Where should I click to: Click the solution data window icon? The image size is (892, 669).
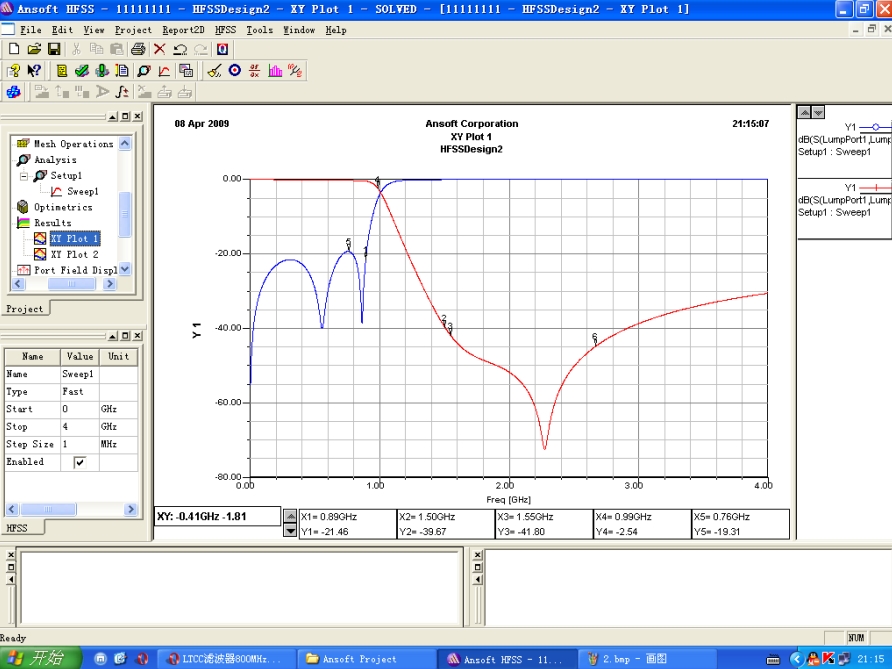[x=186, y=71]
